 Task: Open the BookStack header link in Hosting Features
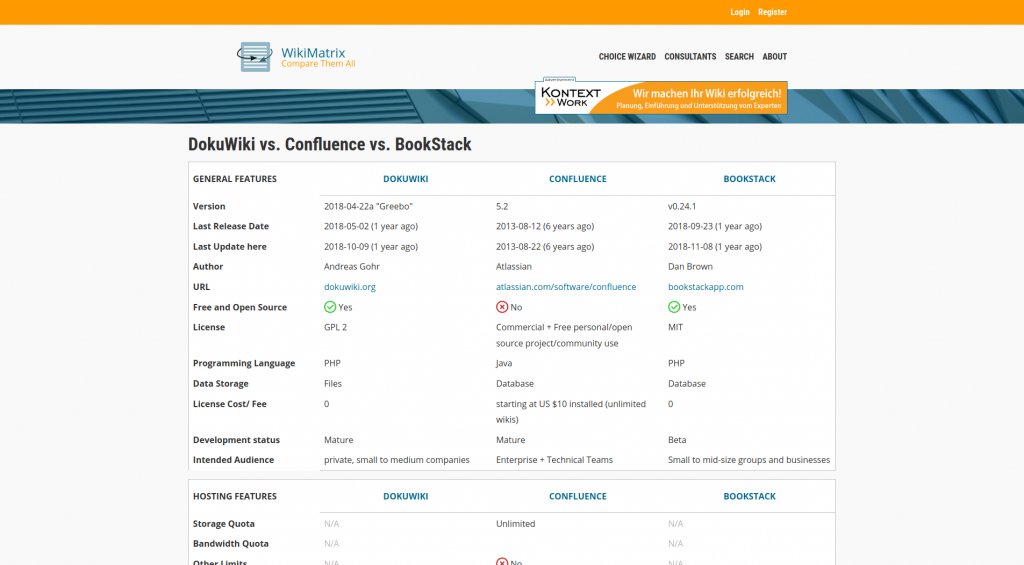(749, 496)
